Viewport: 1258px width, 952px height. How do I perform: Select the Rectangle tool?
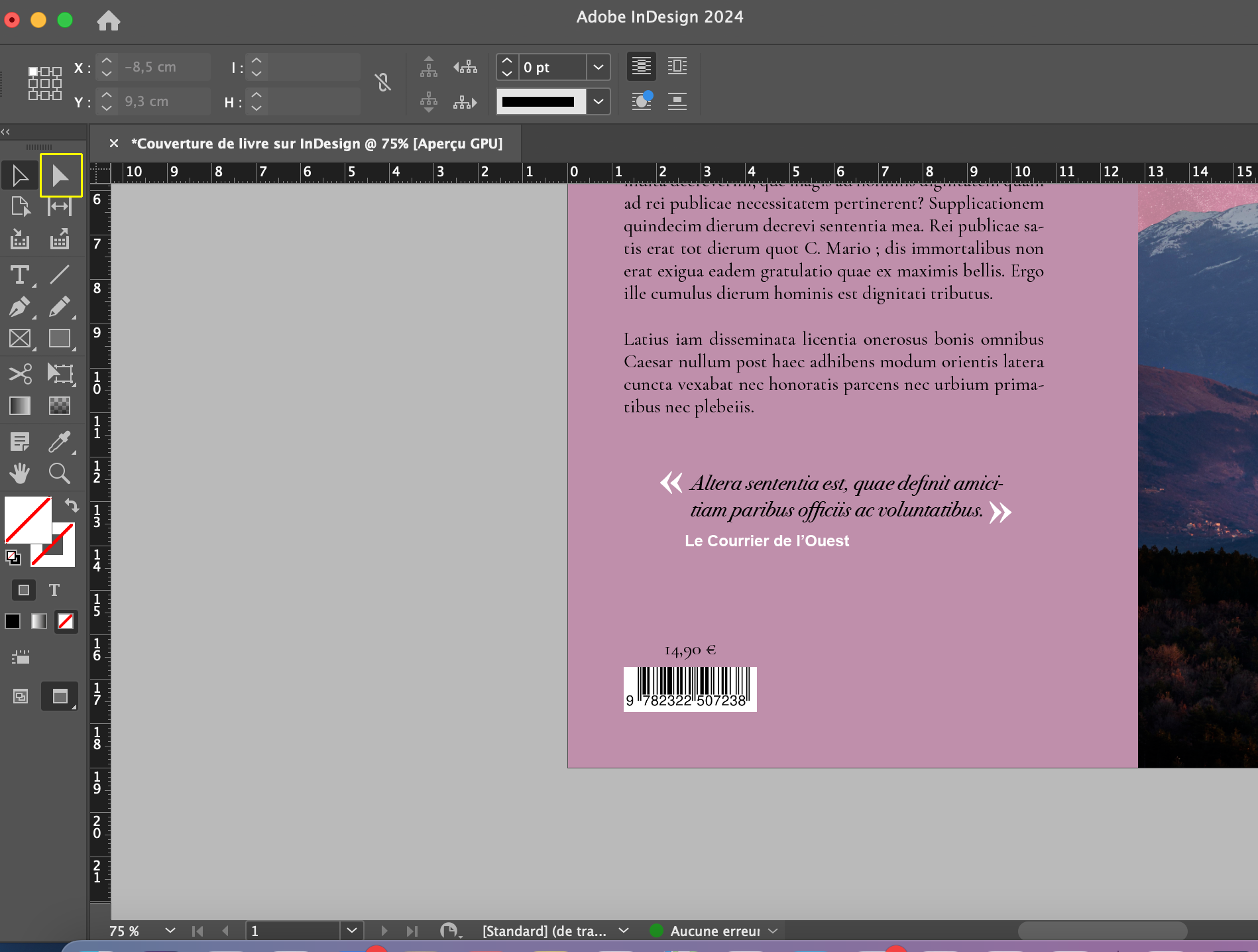(60, 339)
